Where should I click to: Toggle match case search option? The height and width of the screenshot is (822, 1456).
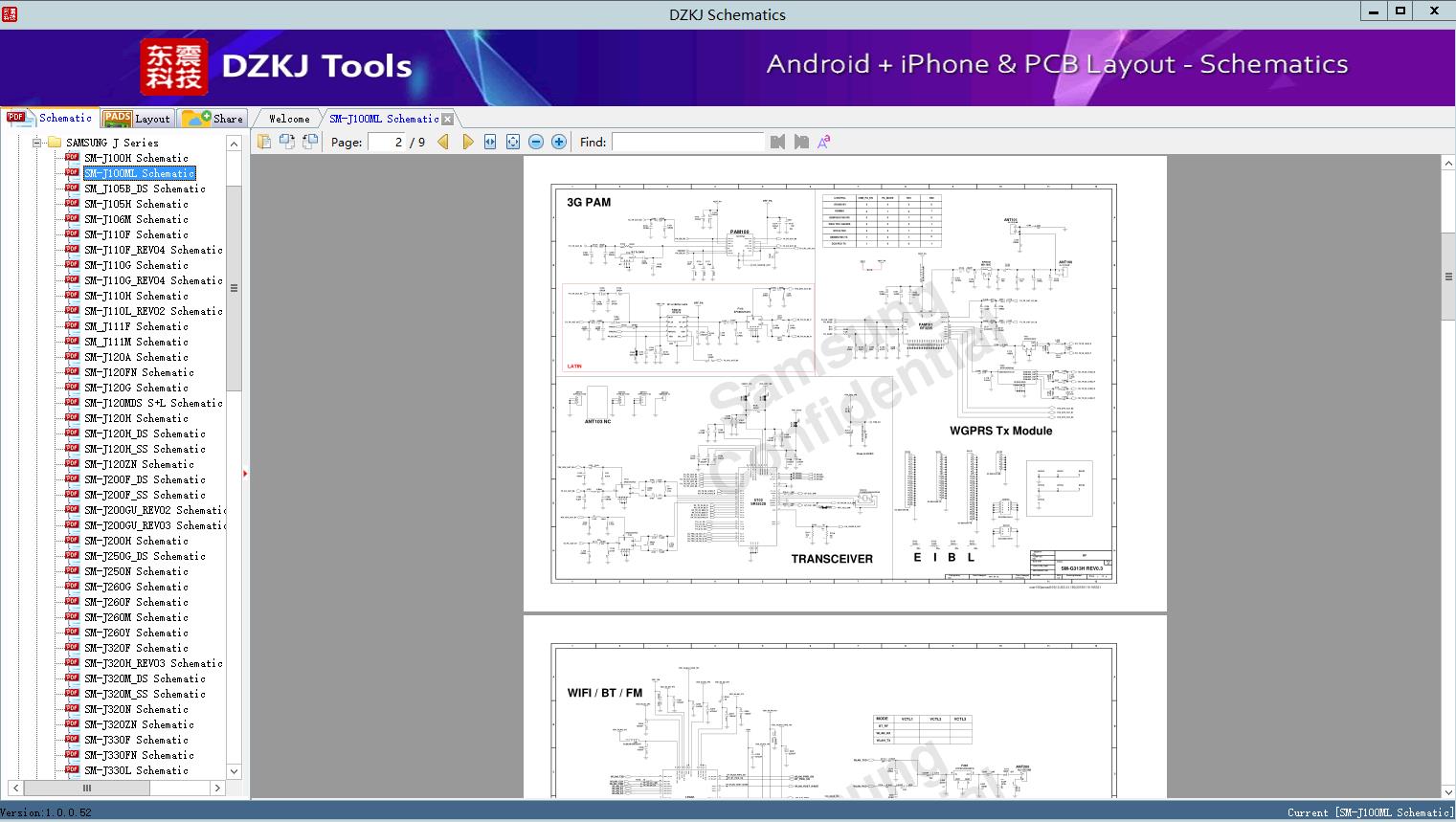point(823,142)
